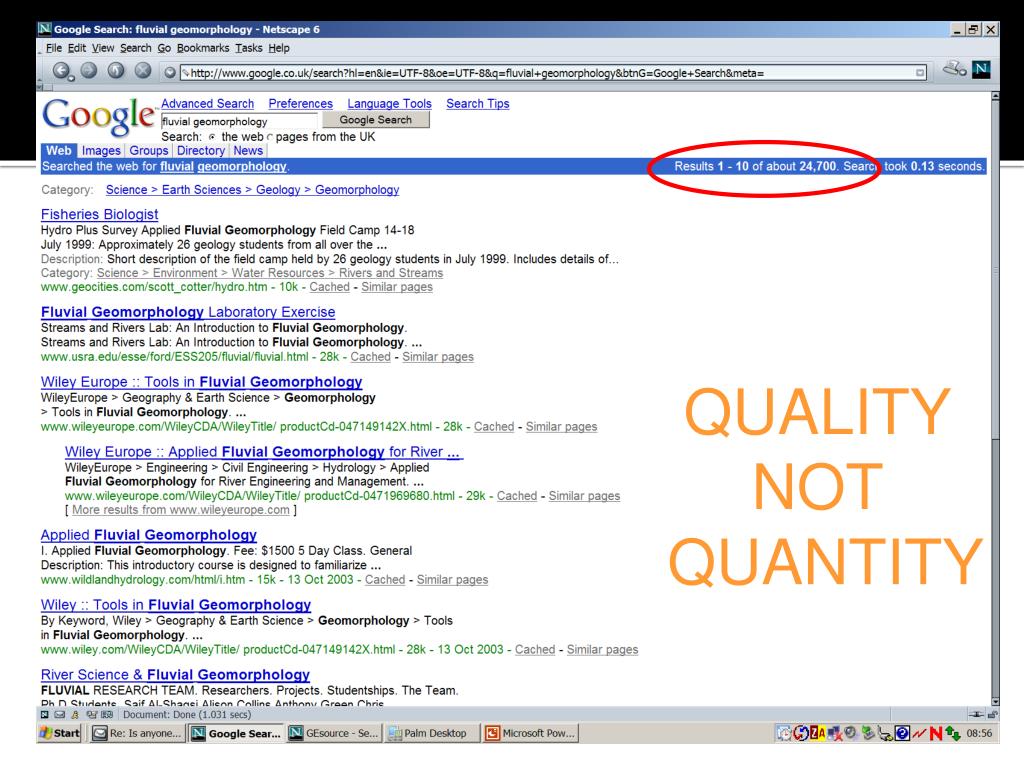Select 'pages from the UK' radio button

click(268, 136)
